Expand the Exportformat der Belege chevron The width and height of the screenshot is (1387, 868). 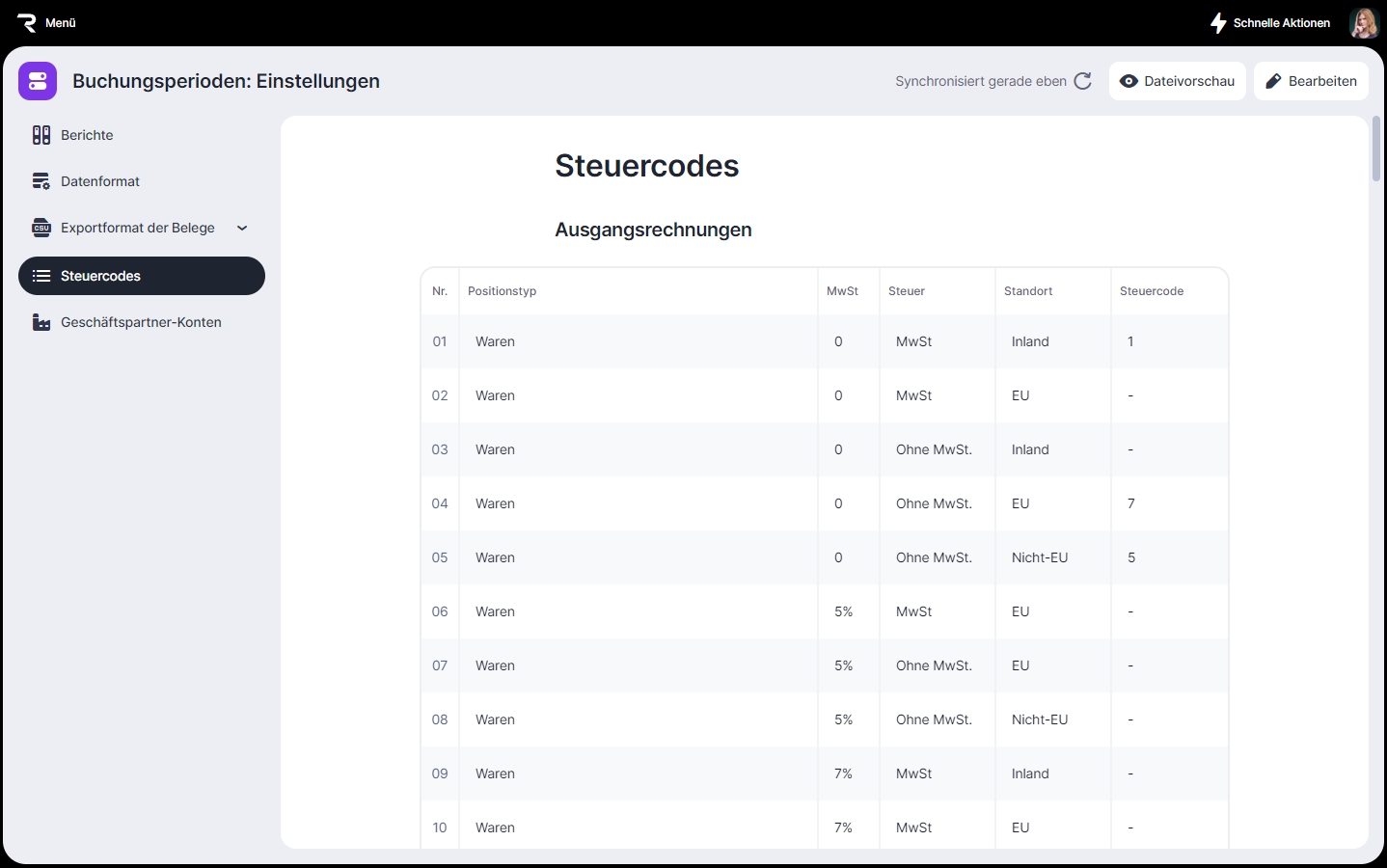pyautogui.click(x=242, y=229)
